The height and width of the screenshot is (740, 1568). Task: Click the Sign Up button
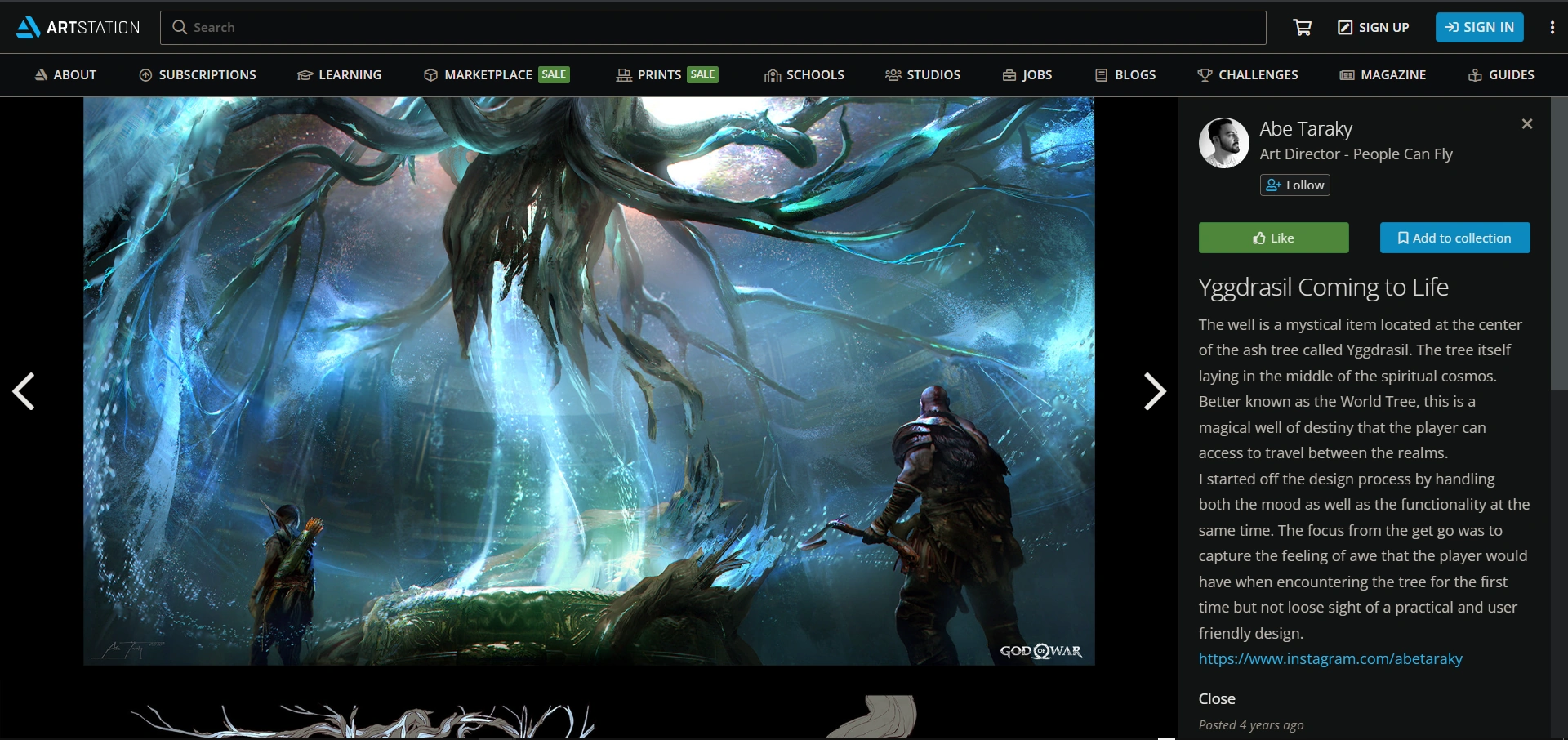1374,28
